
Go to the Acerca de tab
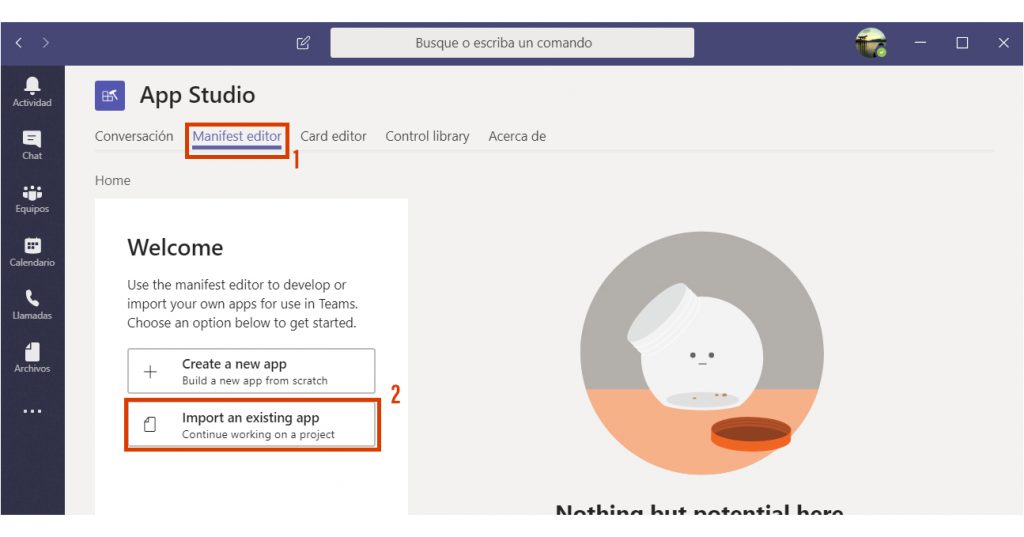coord(517,136)
